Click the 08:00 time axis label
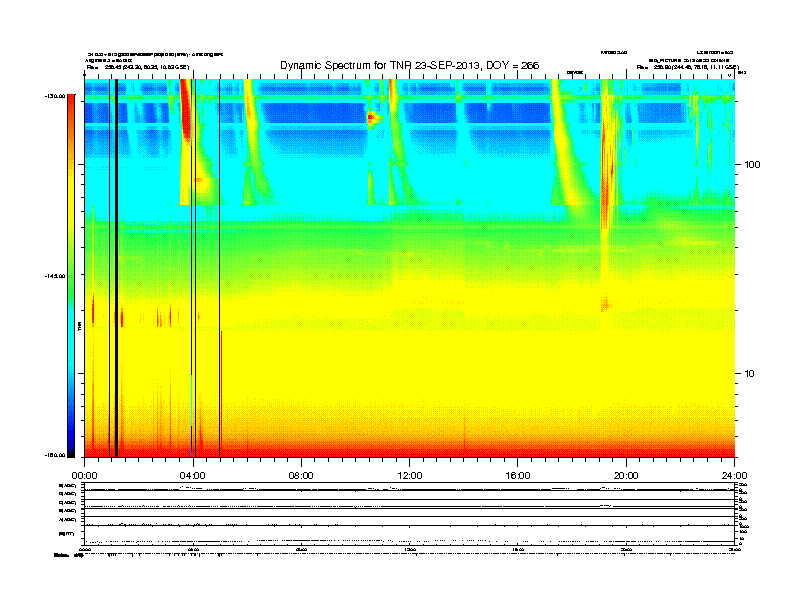This screenshot has width=792, height=612. [x=301, y=476]
